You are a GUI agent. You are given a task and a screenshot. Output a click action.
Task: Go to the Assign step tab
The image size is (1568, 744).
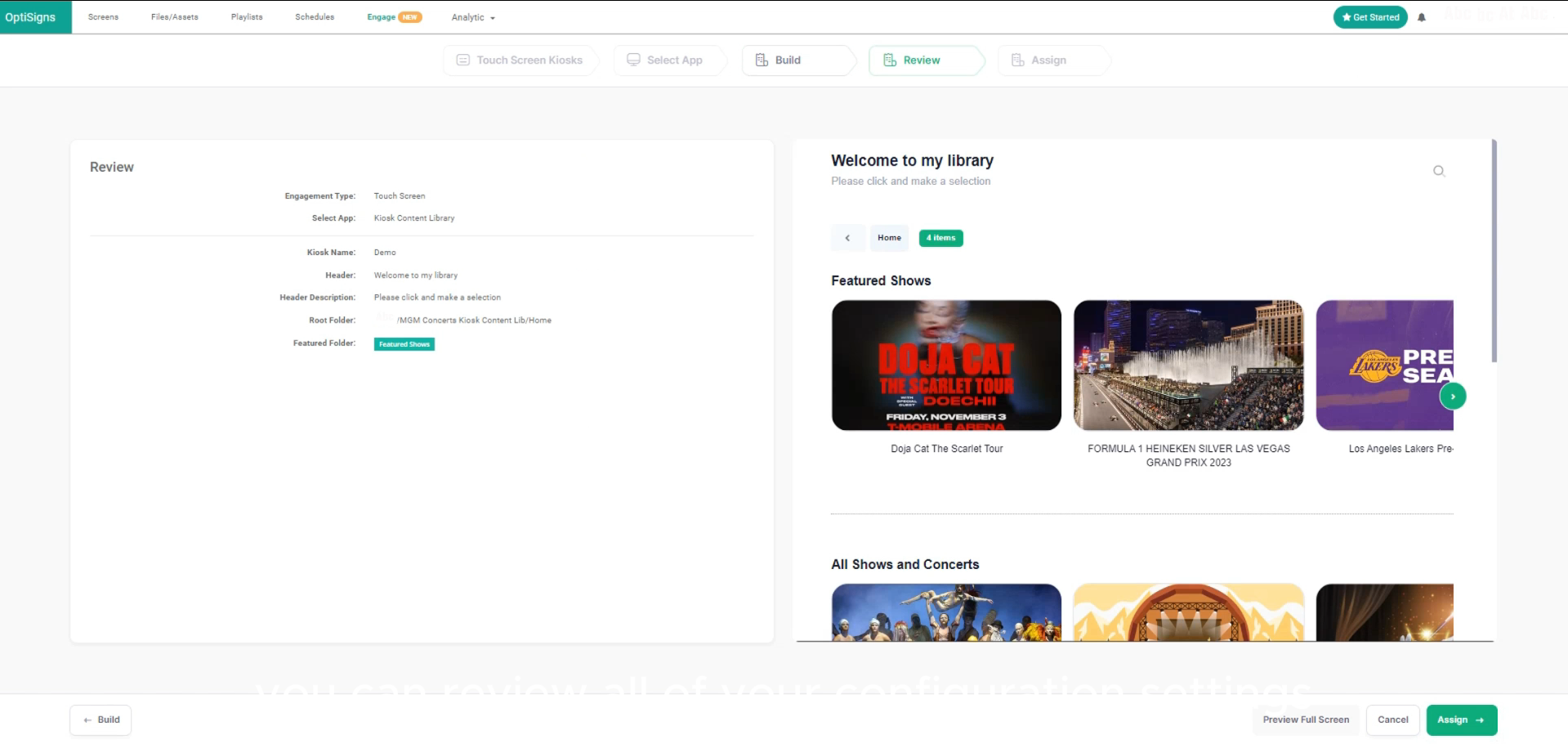pyautogui.click(x=1053, y=61)
